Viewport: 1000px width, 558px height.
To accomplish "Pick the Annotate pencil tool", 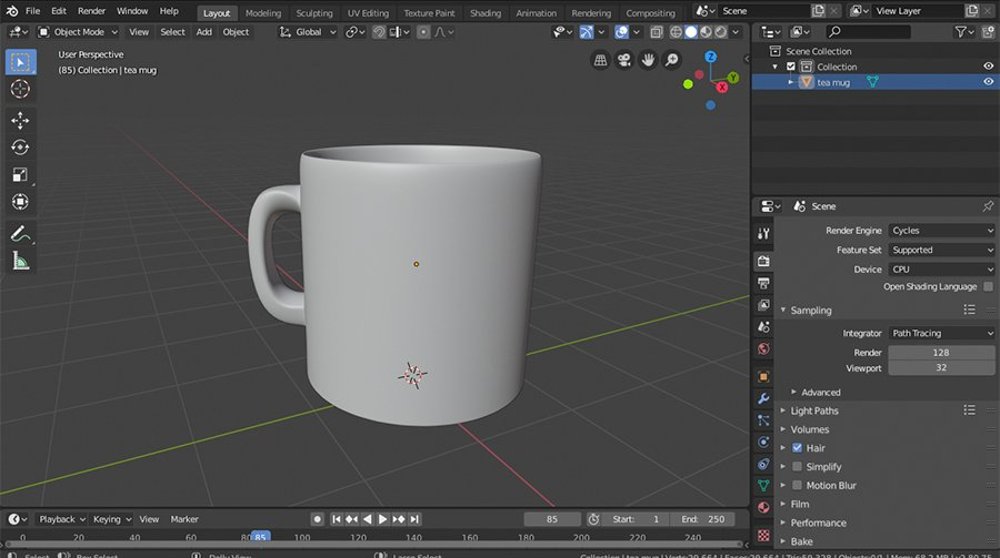I will click(x=20, y=234).
